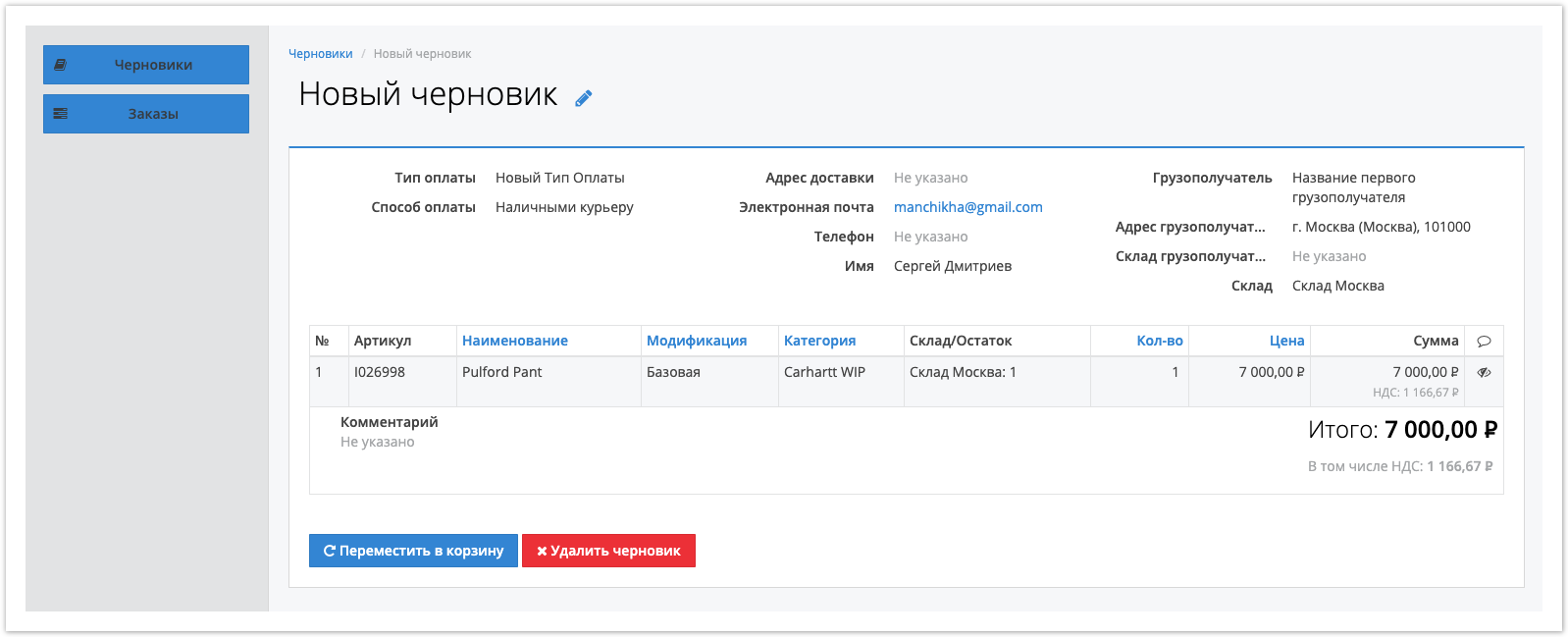Click the pencil edit icon beside title

click(584, 98)
